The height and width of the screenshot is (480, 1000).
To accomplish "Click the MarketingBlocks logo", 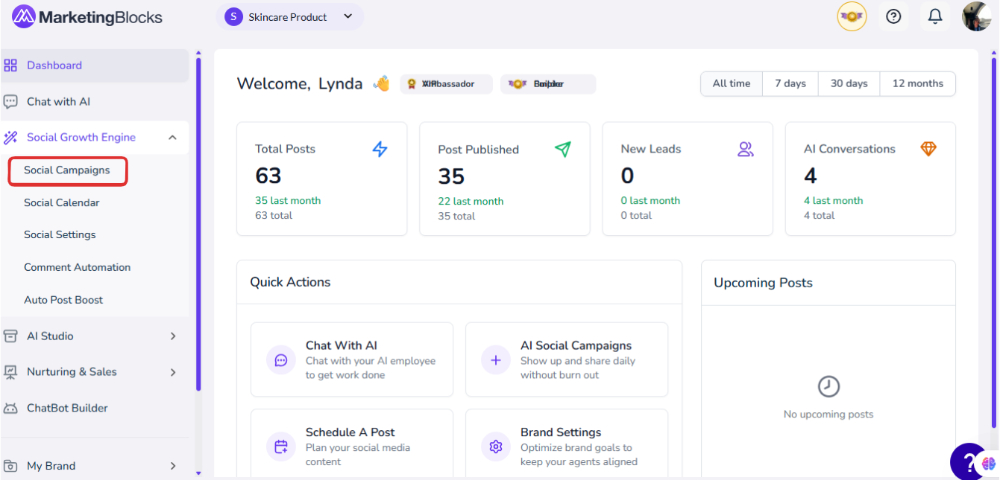I will [87, 17].
